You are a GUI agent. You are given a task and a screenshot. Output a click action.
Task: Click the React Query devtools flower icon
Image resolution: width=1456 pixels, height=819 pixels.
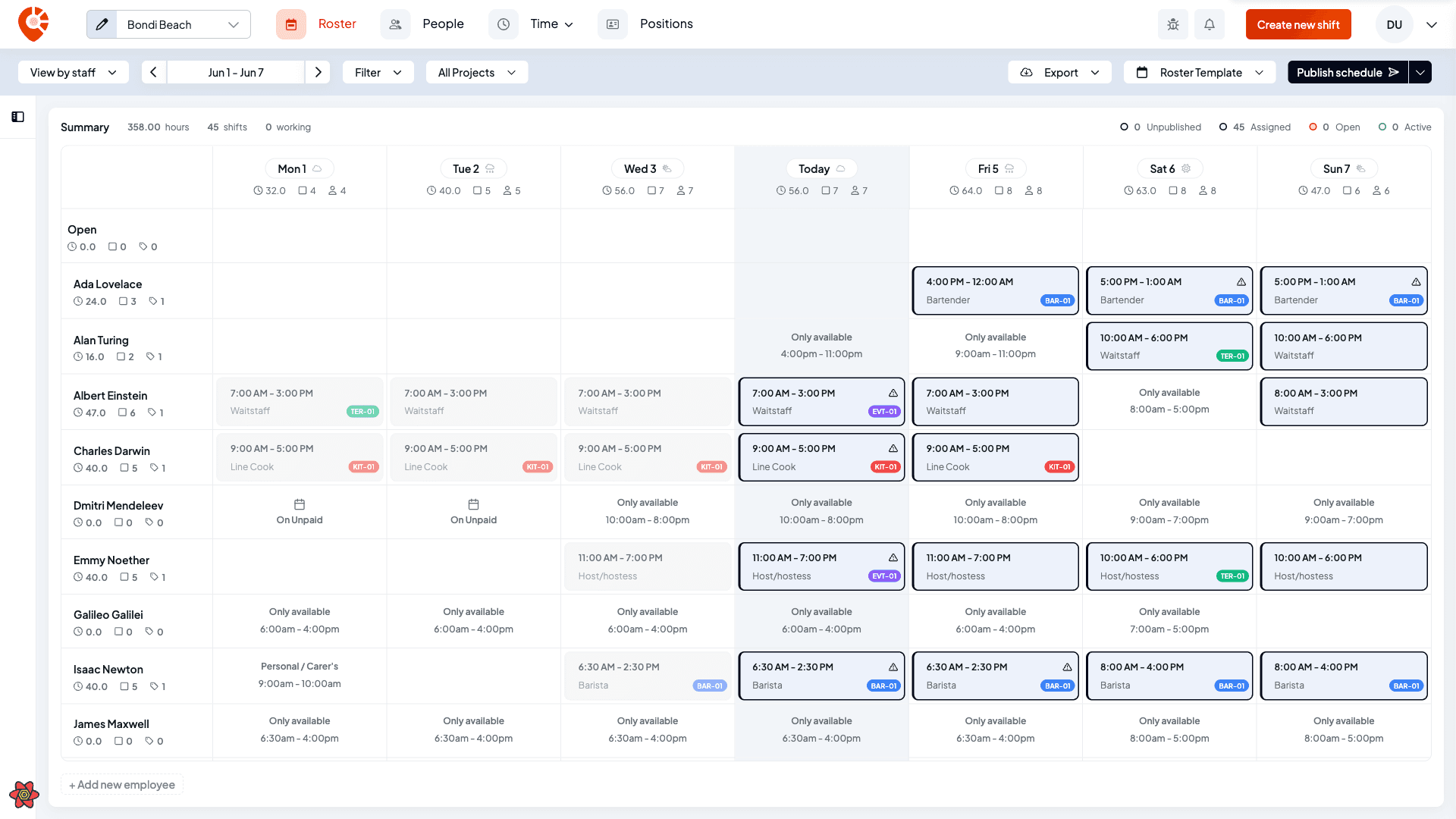(24, 795)
